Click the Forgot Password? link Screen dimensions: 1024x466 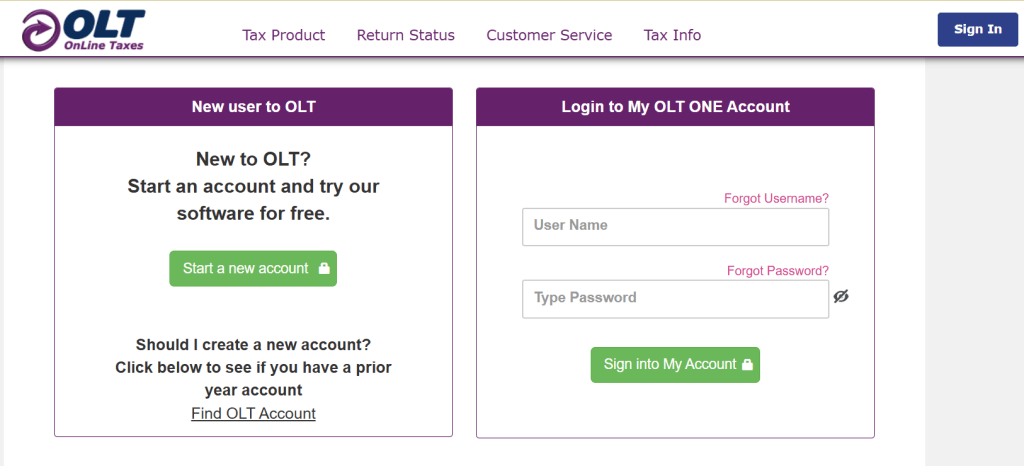tap(777, 270)
